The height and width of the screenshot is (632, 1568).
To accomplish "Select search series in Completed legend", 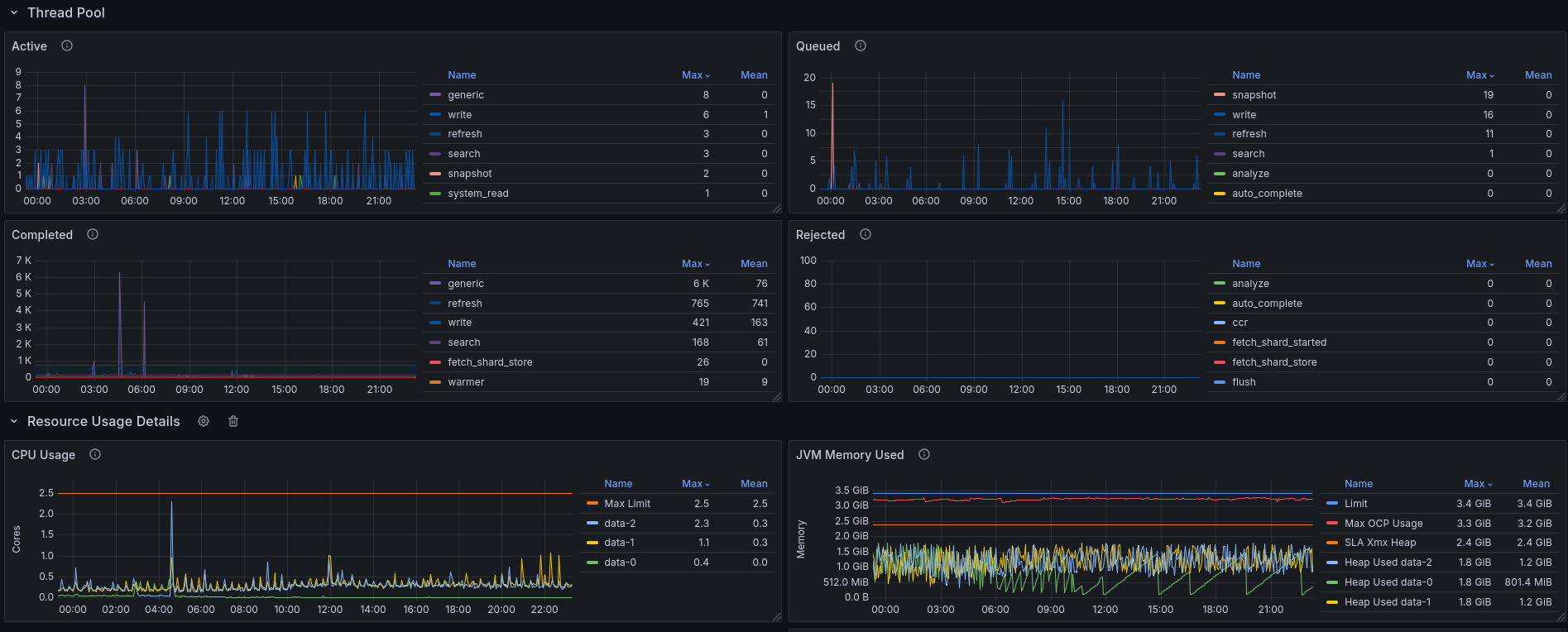I will [x=463, y=342].
